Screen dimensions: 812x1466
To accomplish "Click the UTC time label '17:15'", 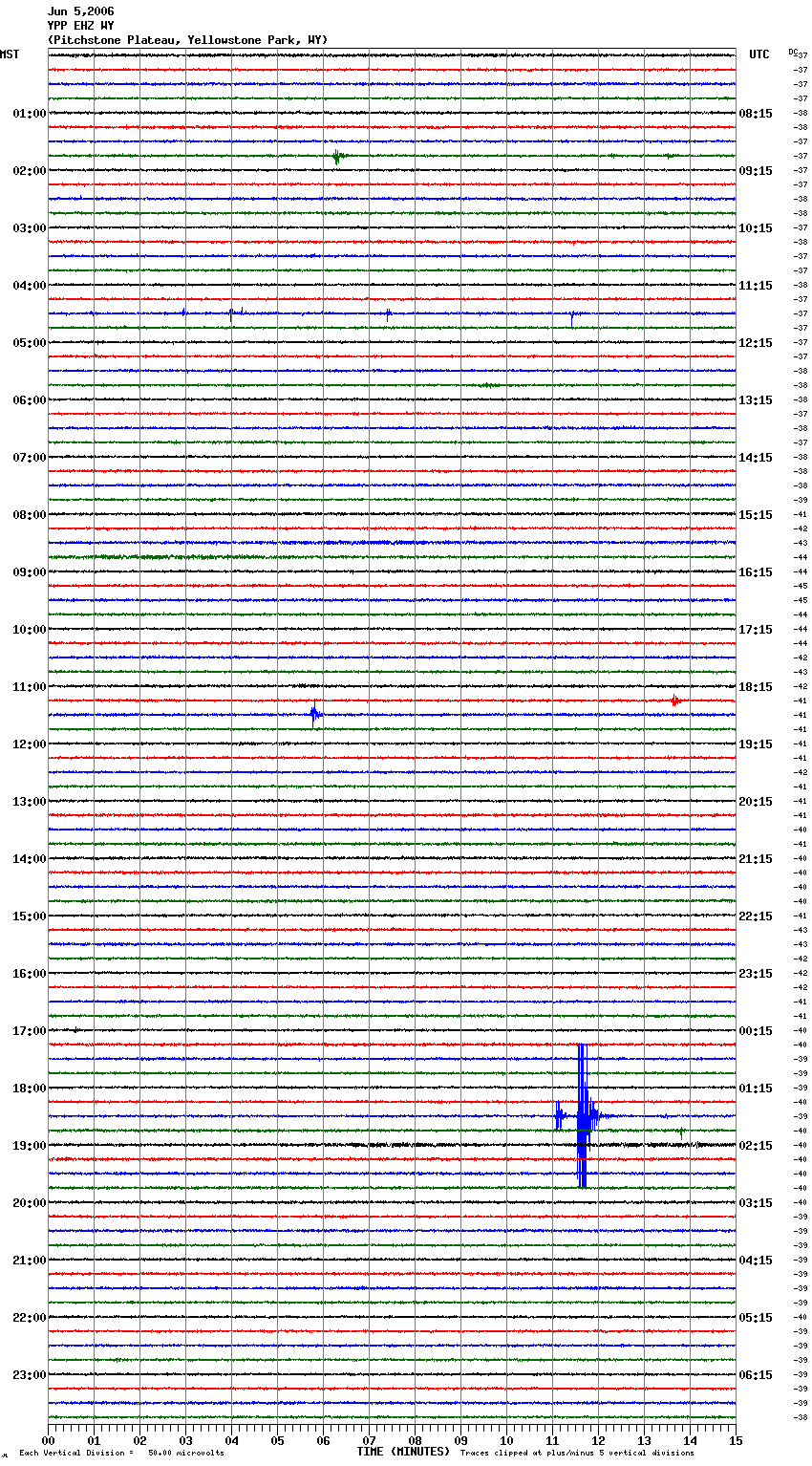I will pyautogui.click(x=756, y=630).
